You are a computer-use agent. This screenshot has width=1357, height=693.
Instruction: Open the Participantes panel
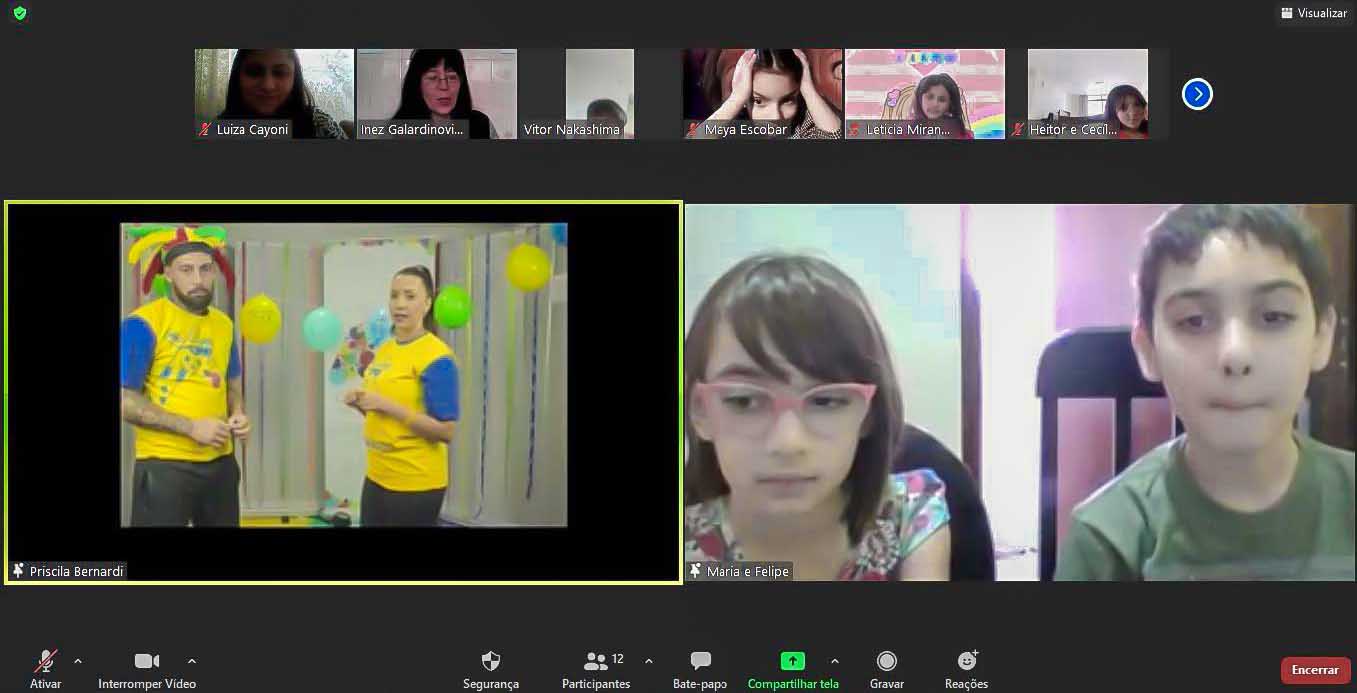tap(597, 669)
